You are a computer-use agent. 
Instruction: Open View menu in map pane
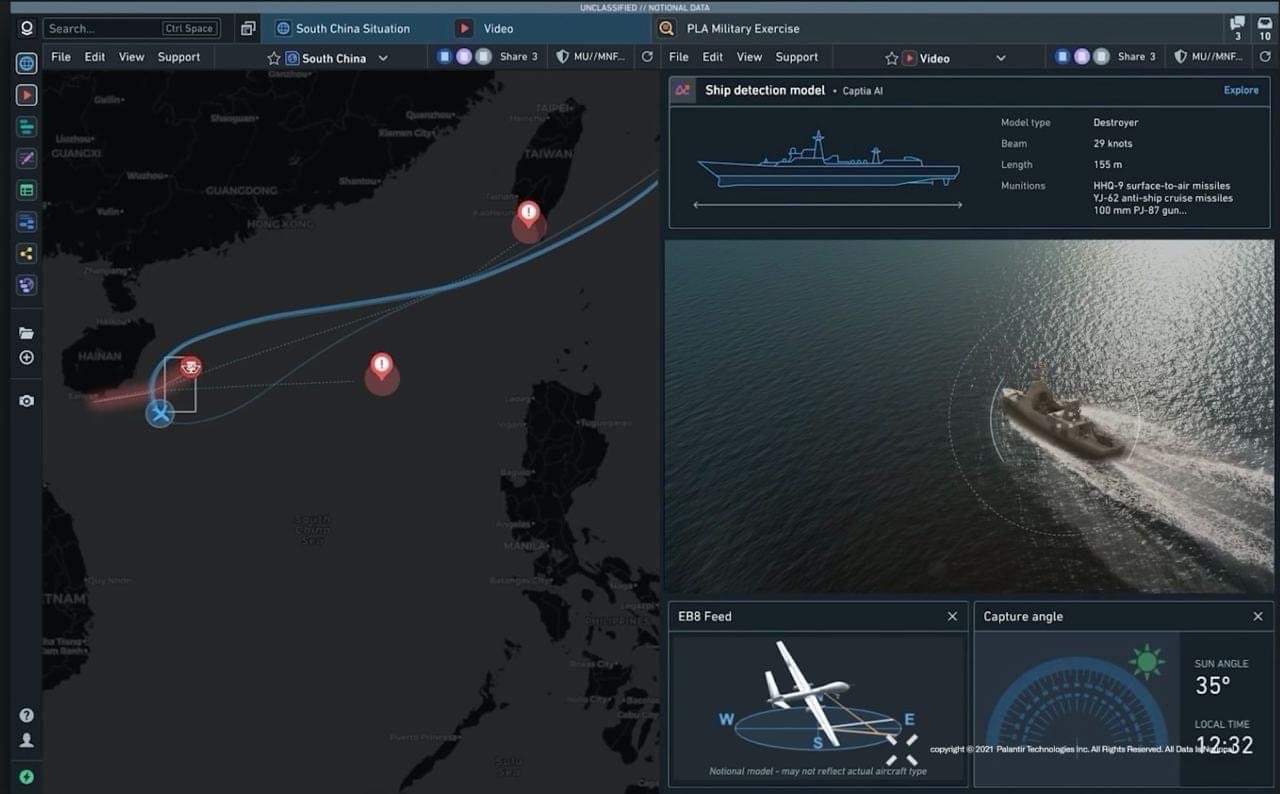point(132,57)
